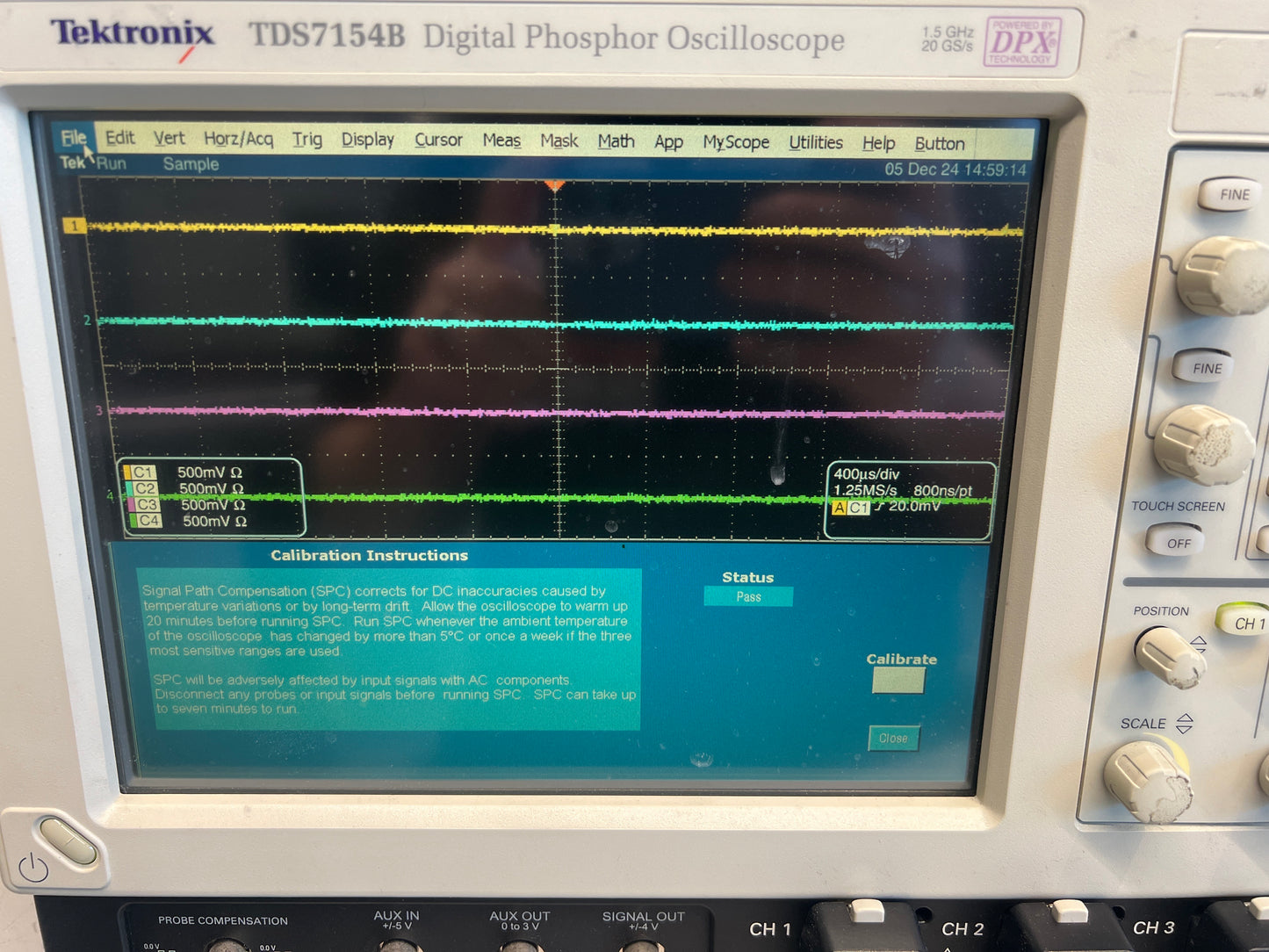Click the C1 500mV scale readout
Image resolution: width=1269 pixels, height=952 pixels.
click(x=210, y=472)
